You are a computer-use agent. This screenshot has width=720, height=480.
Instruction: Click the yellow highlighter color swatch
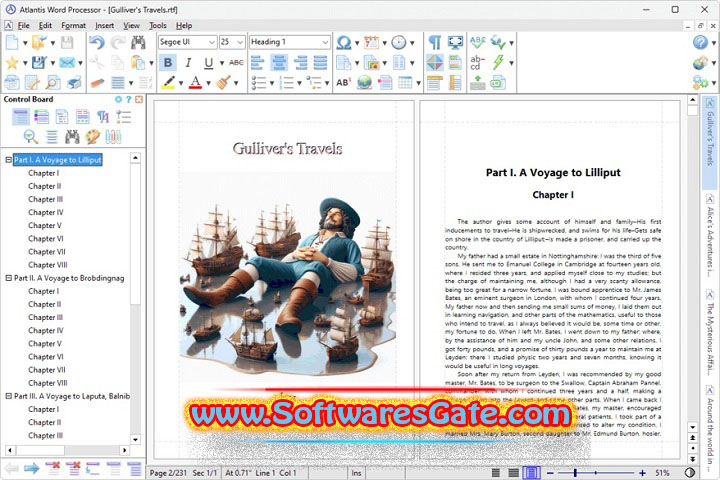coord(169,83)
